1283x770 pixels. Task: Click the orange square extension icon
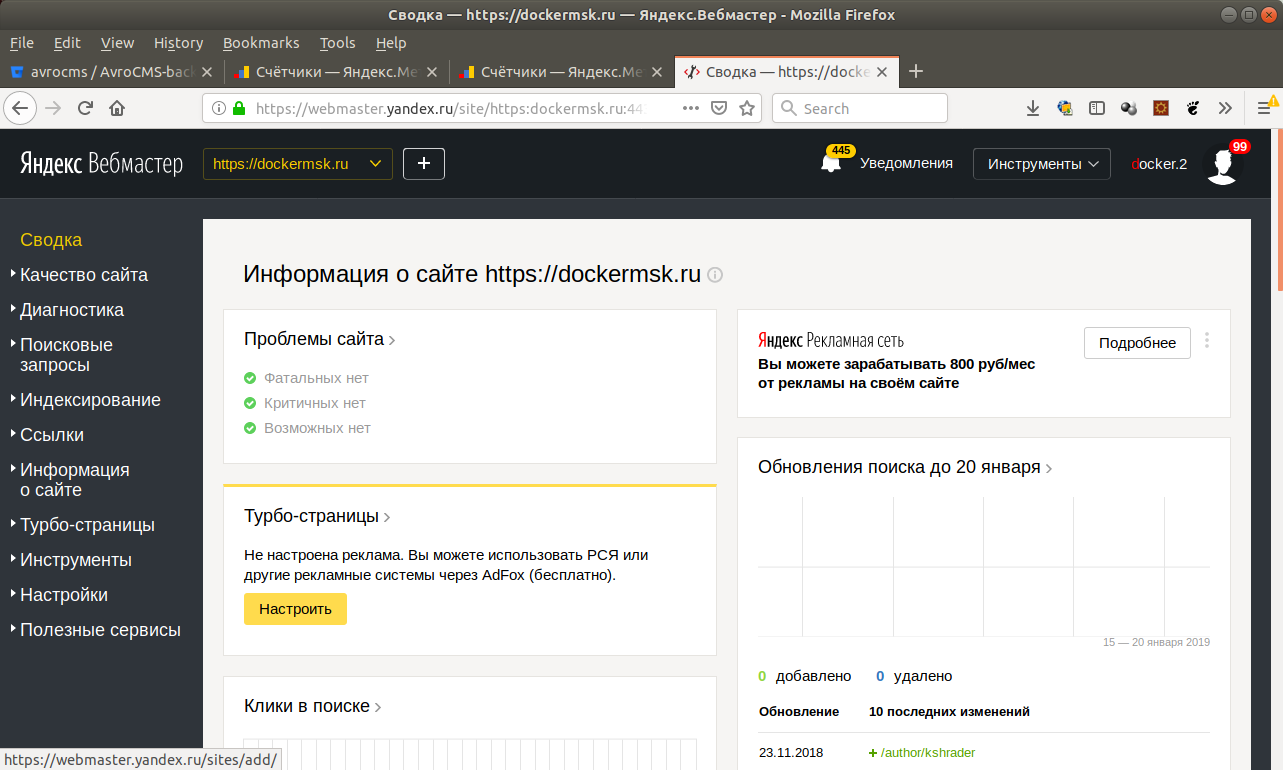pyautogui.click(x=1161, y=108)
